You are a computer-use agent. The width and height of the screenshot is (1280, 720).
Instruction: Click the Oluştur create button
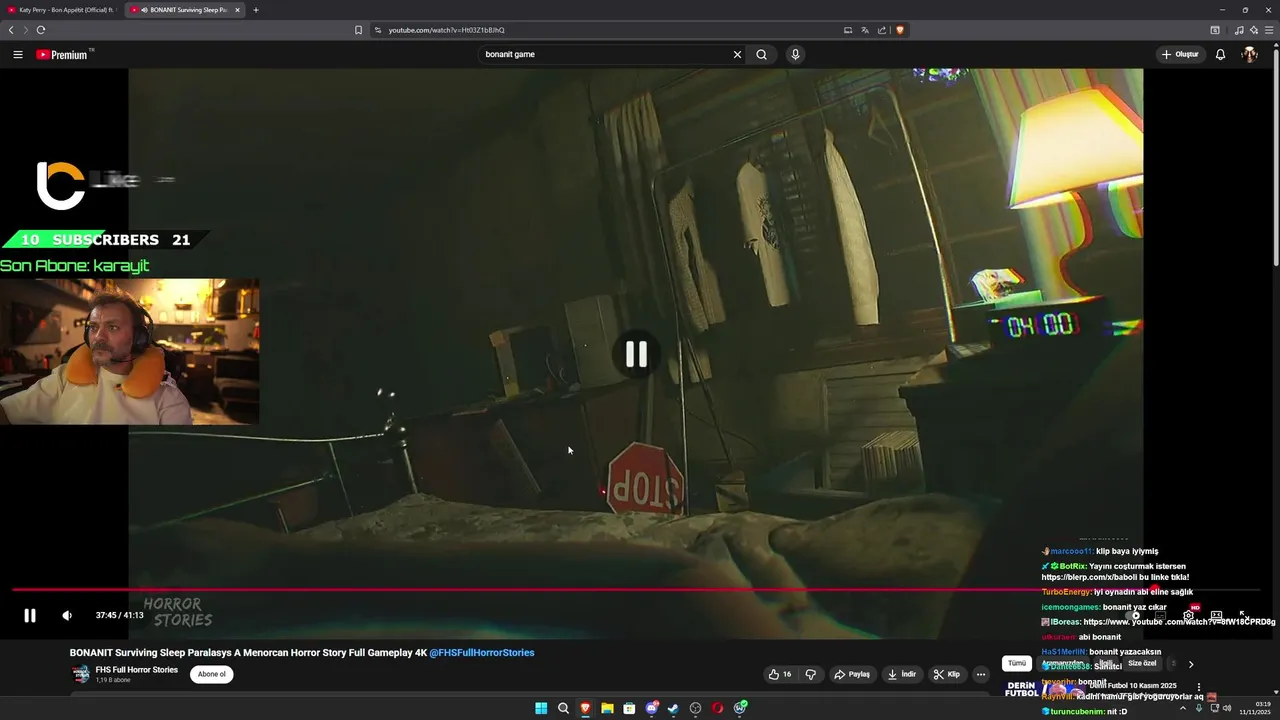click(x=1180, y=54)
